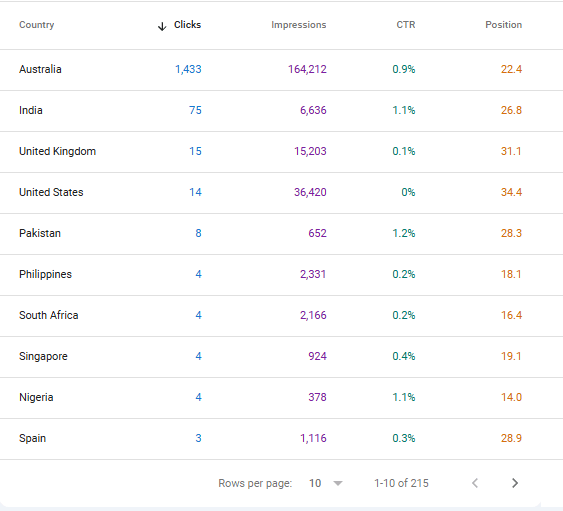Click Australia's 164,212 impressions value

point(307,69)
